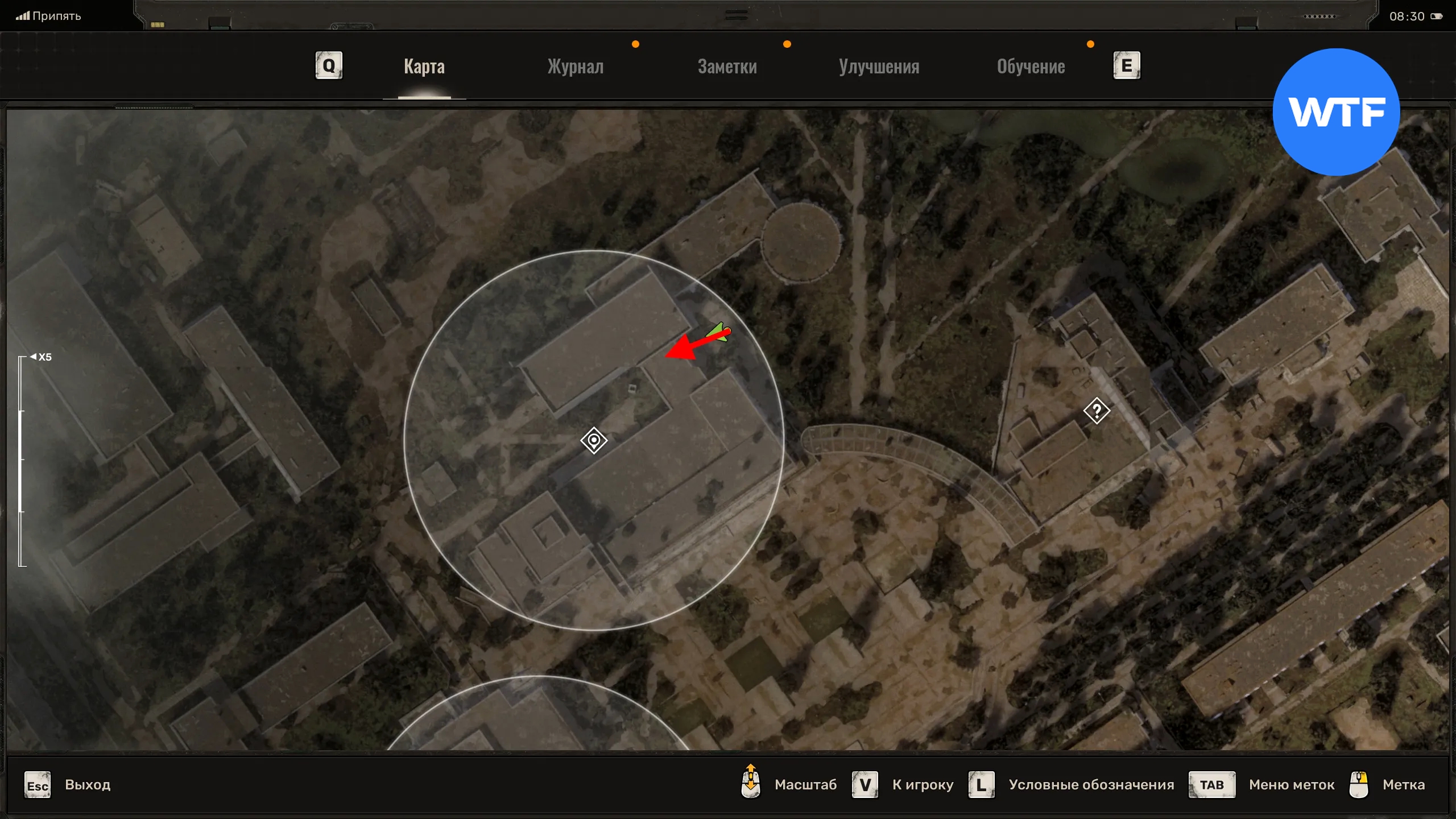Click the E key next-tab icon
The height and width of the screenshot is (819, 1456).
click(x=1126, y=66)
